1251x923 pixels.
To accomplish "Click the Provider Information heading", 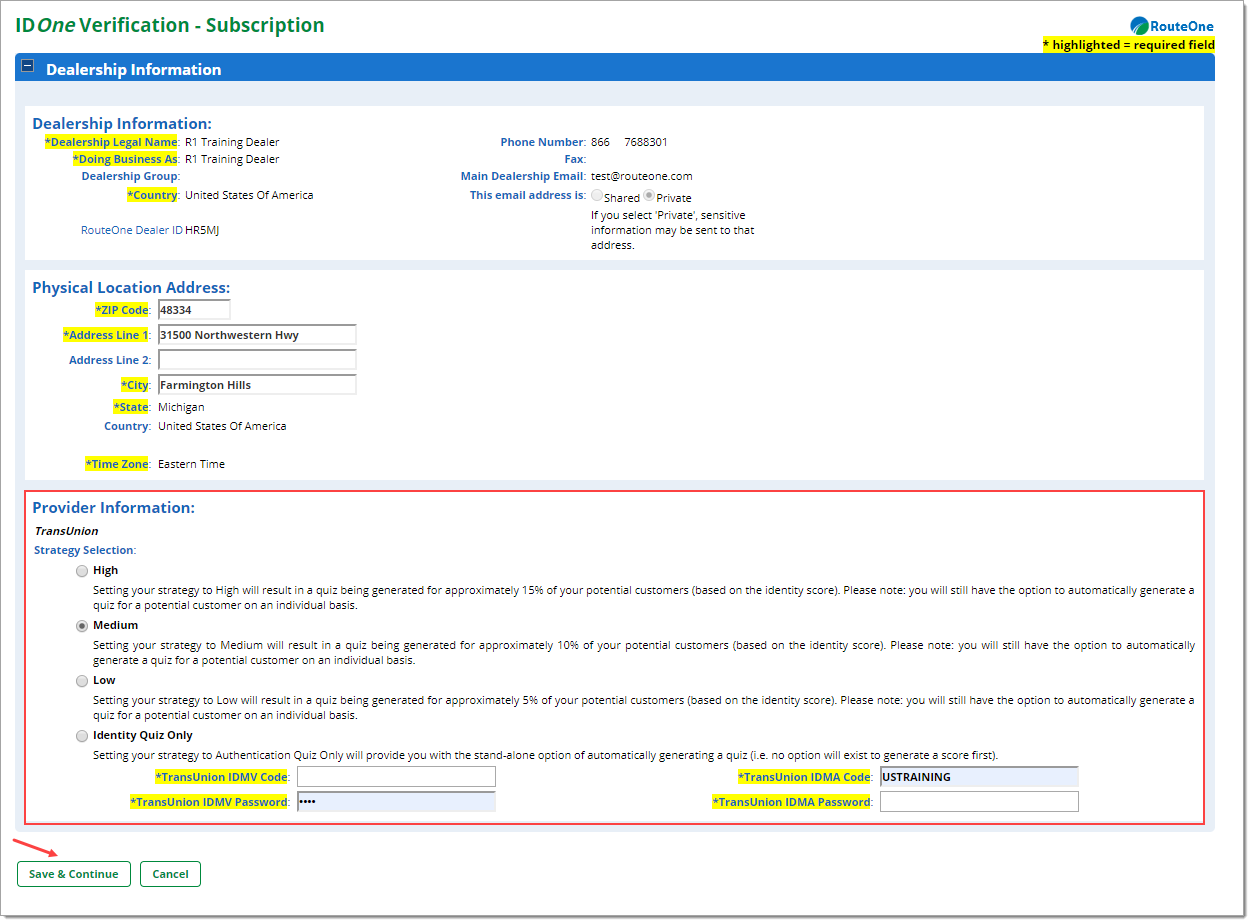I will pyautogui.click(x=114, y=508).
